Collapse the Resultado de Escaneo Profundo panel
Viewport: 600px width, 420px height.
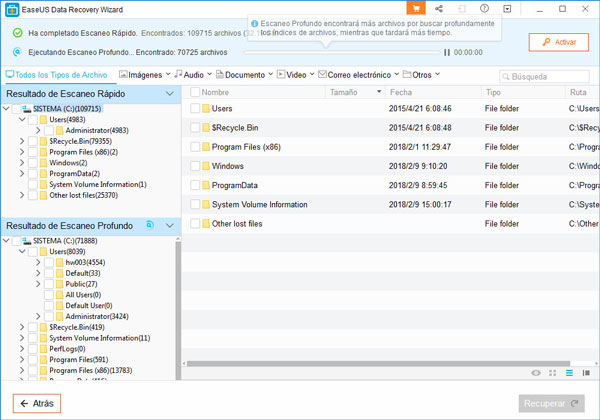point(170,225)
